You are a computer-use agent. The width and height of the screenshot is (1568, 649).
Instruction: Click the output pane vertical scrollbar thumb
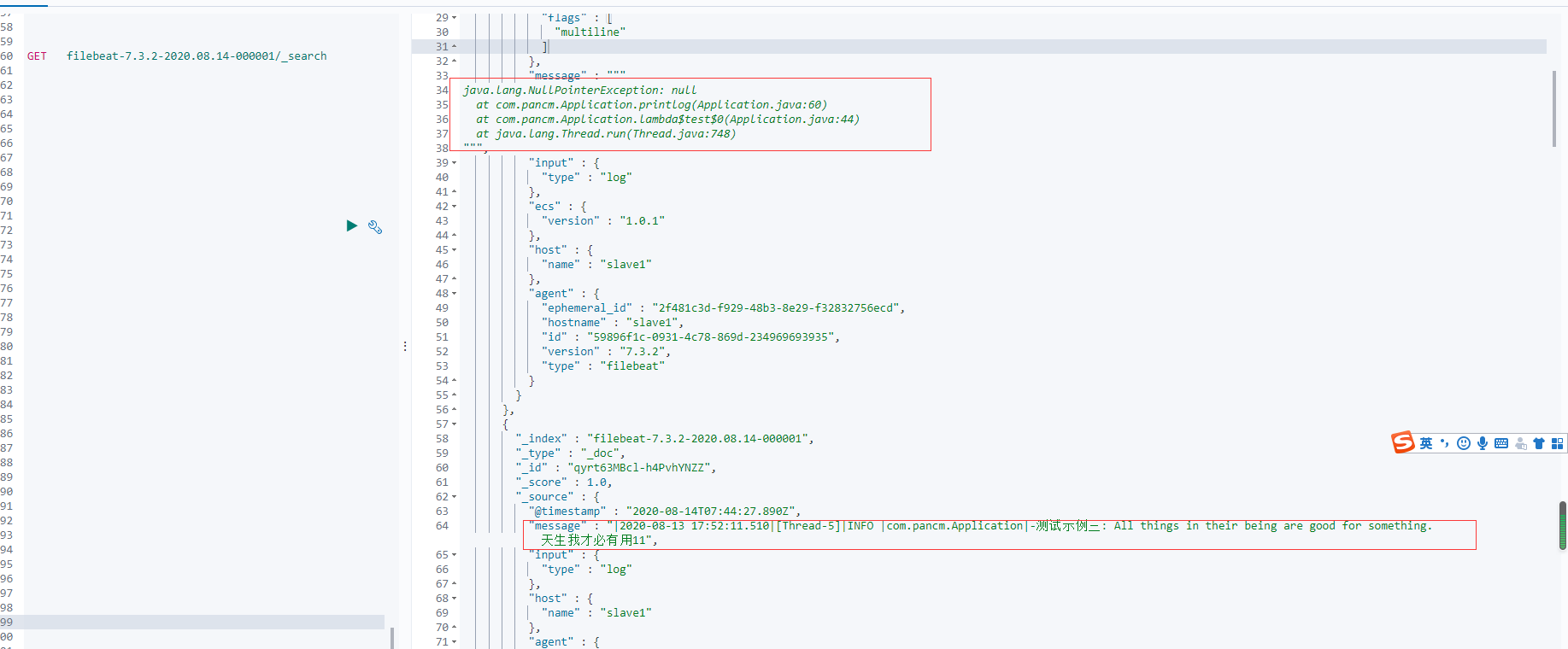1554,108
